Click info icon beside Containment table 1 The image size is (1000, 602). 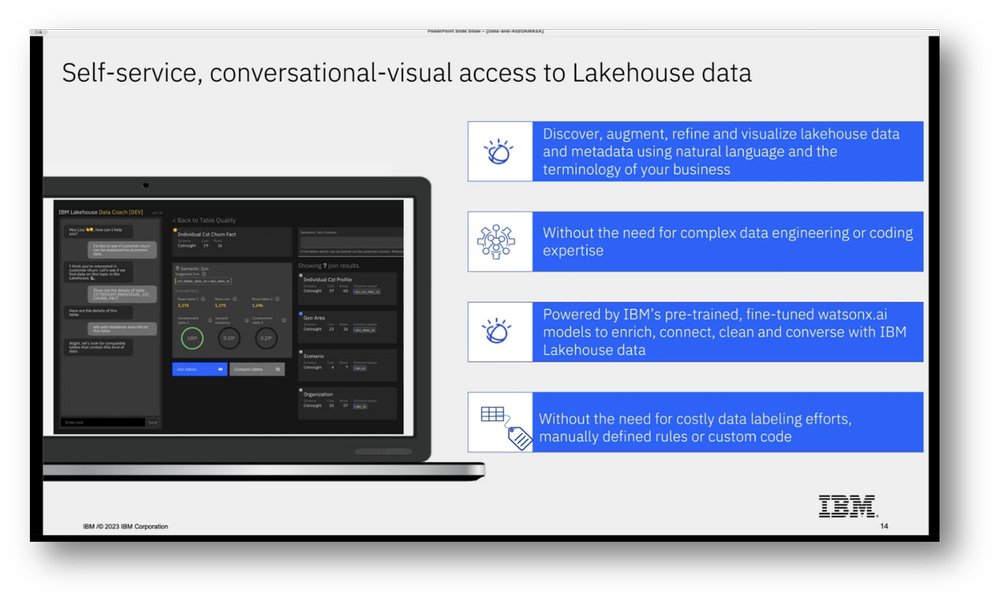pyautogui.click(x=210, y=320)
